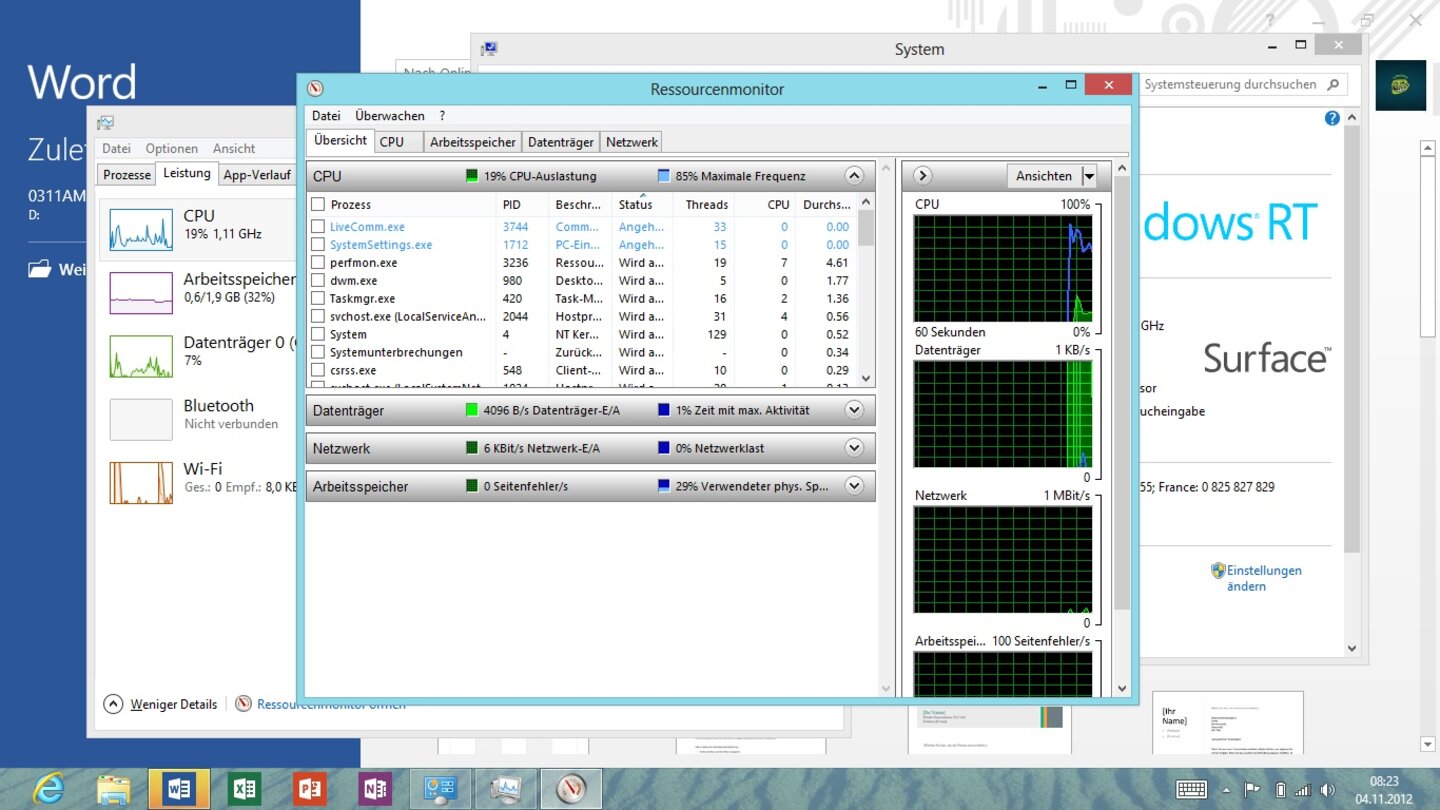Switch to Word in the taskbar

[179, 789]
